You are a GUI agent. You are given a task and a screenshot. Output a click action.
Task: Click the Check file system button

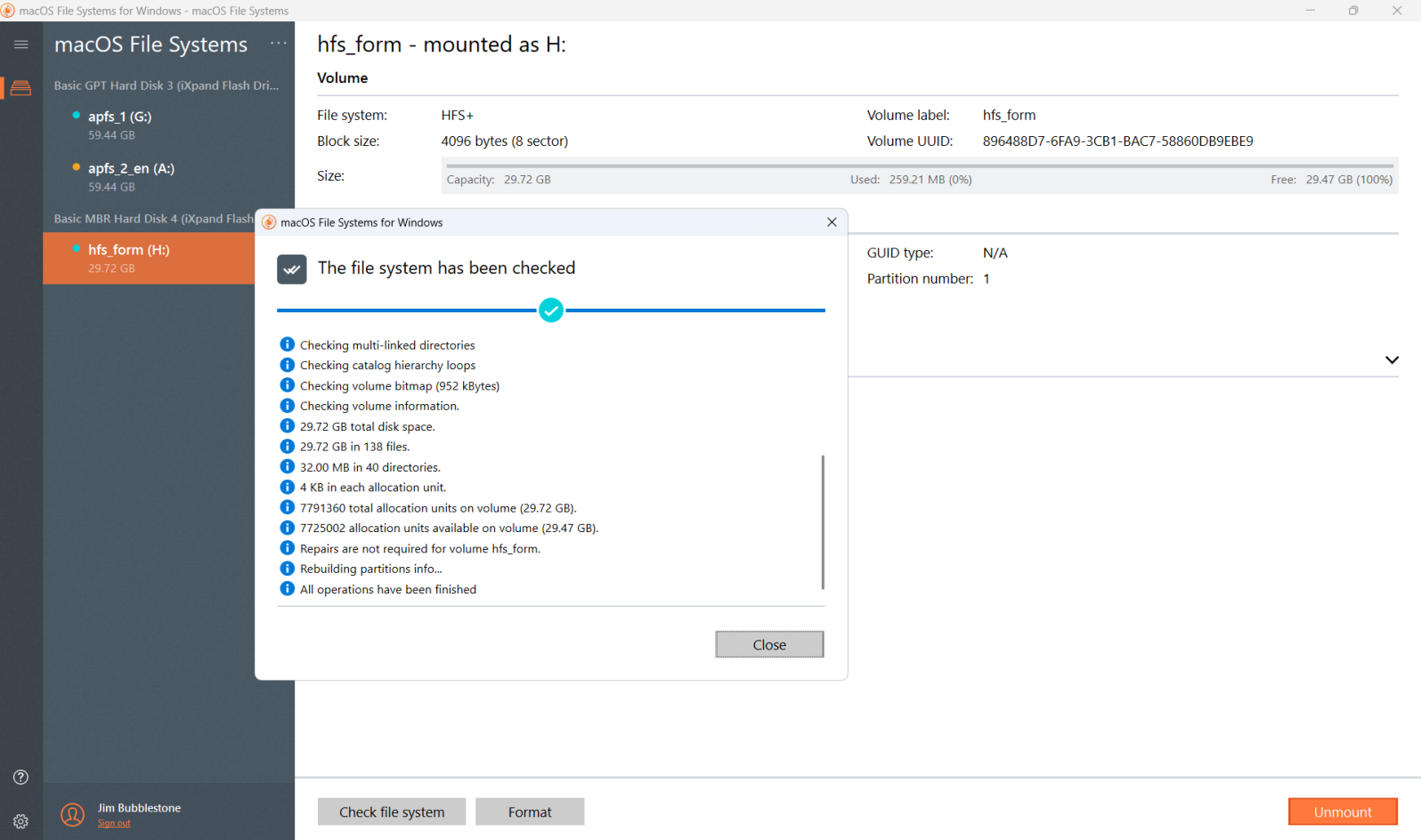tap(392, 812)
